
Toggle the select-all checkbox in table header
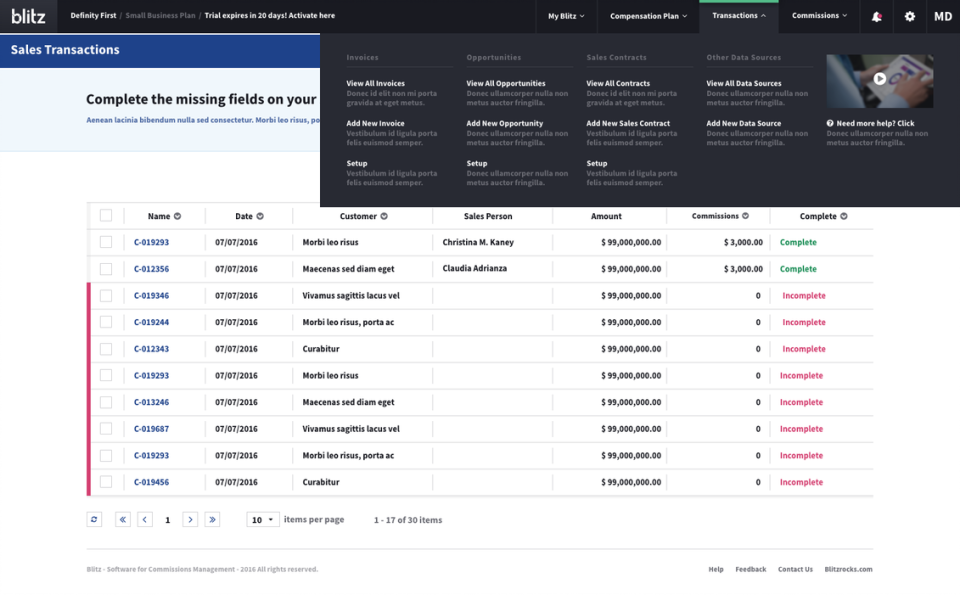coord(106,216)
